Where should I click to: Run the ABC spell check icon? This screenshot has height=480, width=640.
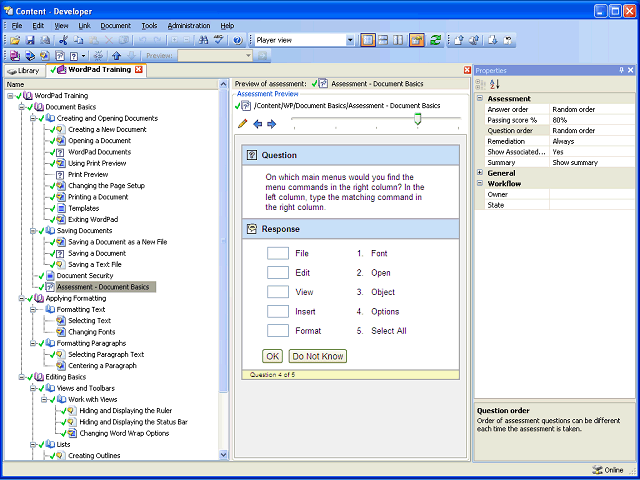click(x=219, y=40)
